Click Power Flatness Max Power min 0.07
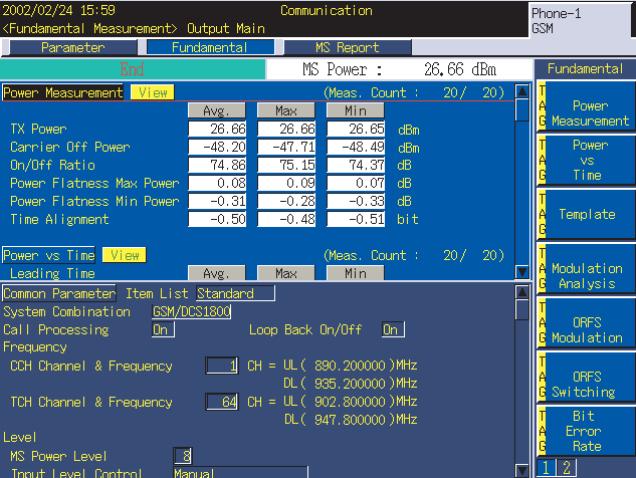Screen dimensions: 636x478 click(356, 183)
